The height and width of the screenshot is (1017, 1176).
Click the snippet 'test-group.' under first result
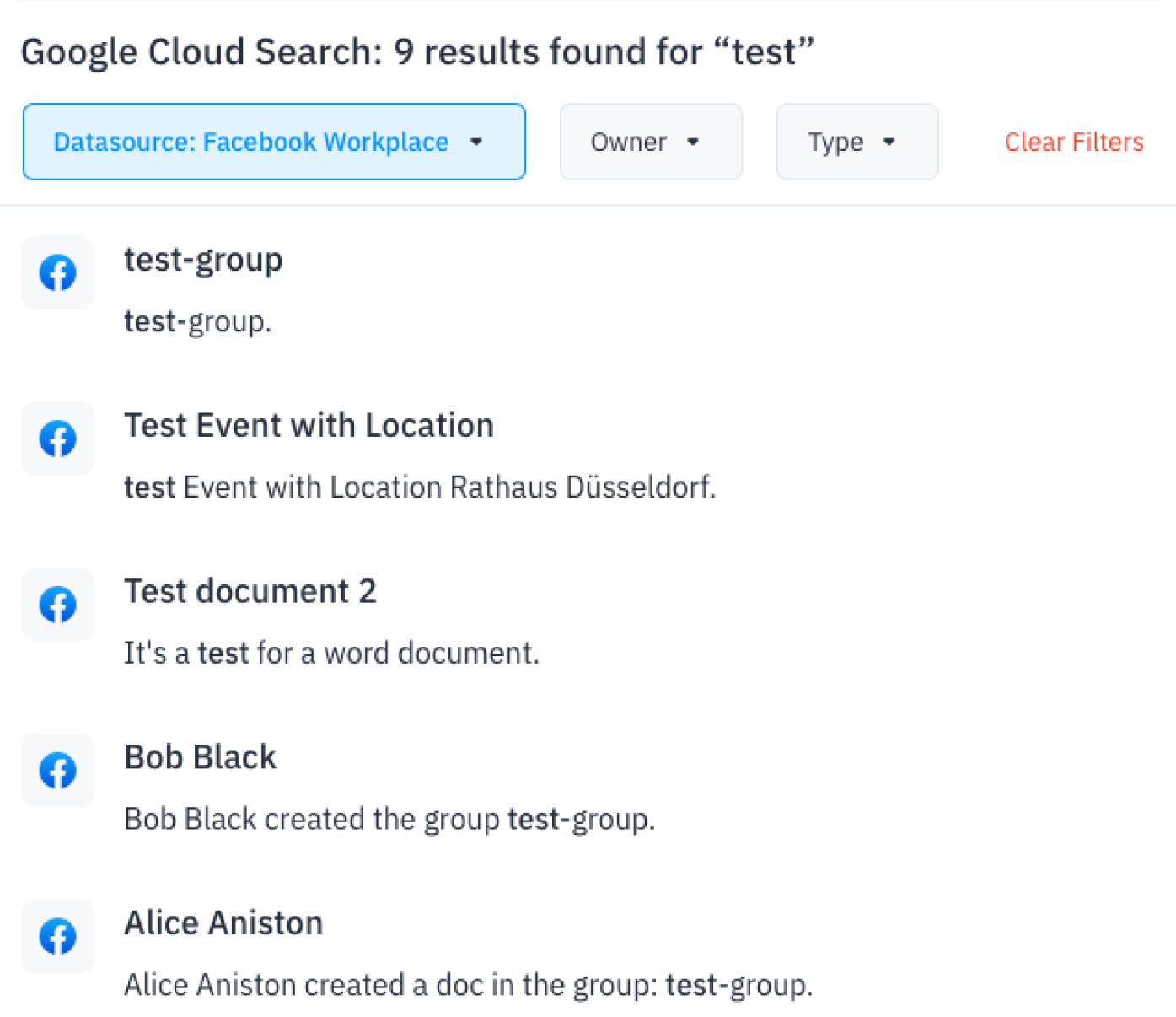[x=198, y=322]
